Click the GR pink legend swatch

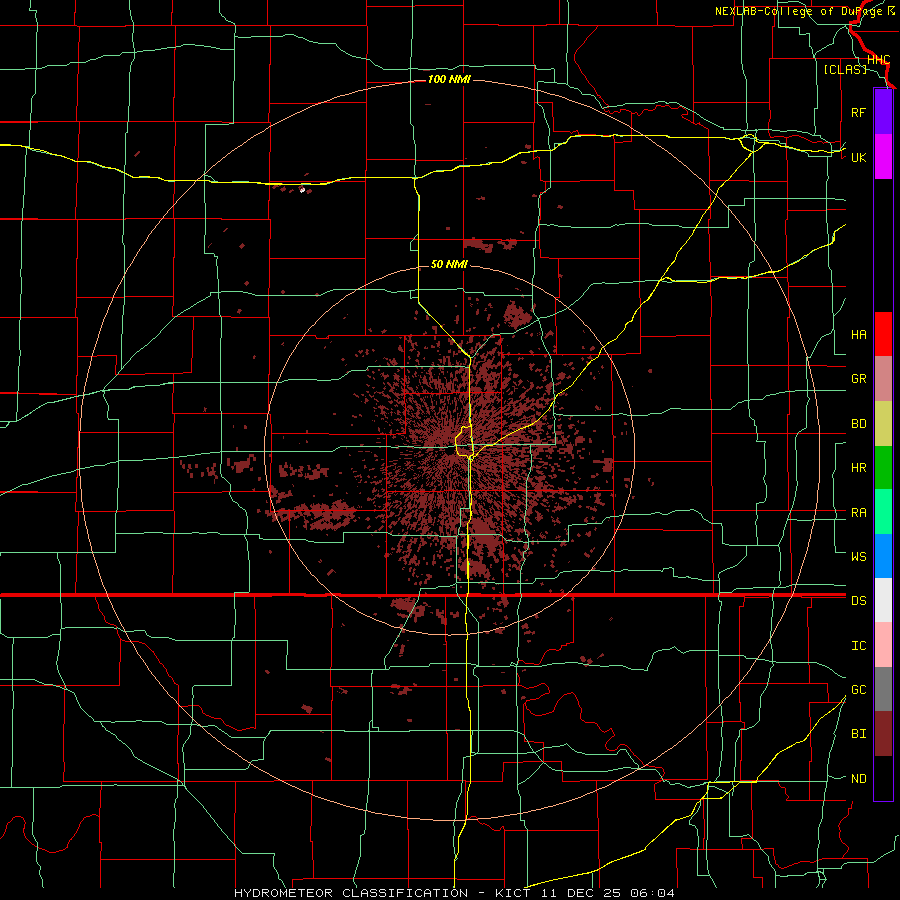(x=883, y=379)
